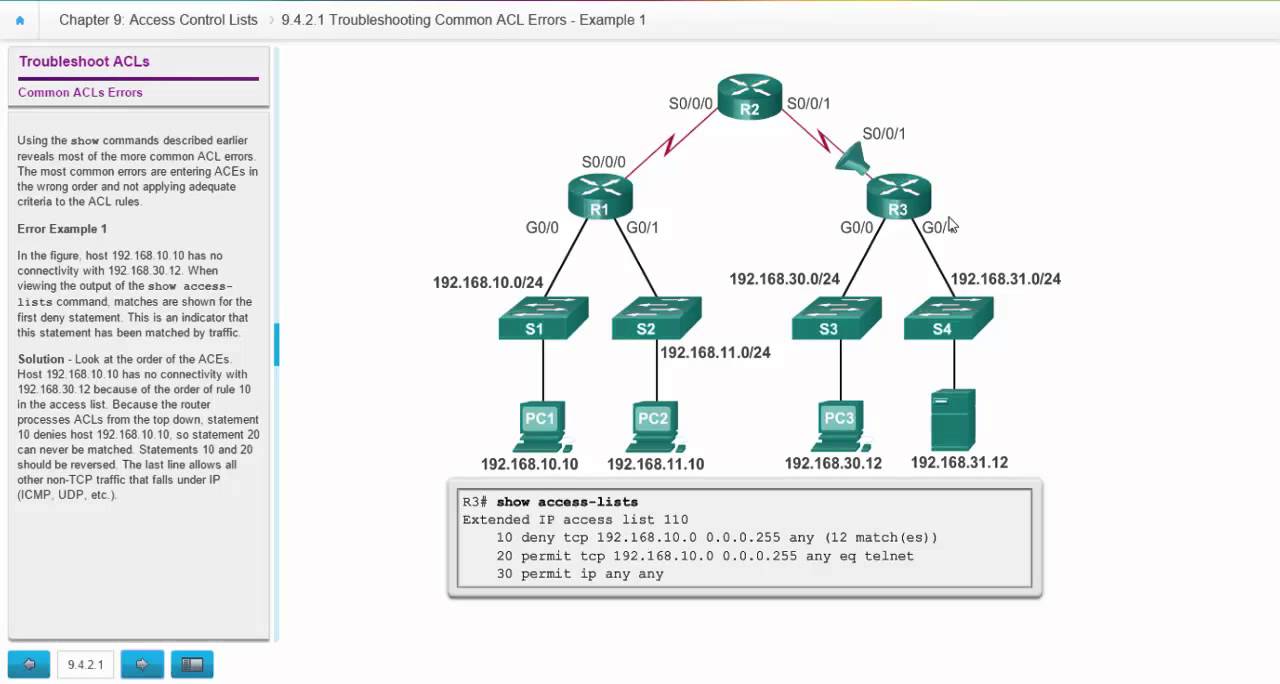Image resolution: width=1280 pixels, height=684 pixels.
Task: Select the R1 router icon
Action: (x=600, y=196)
